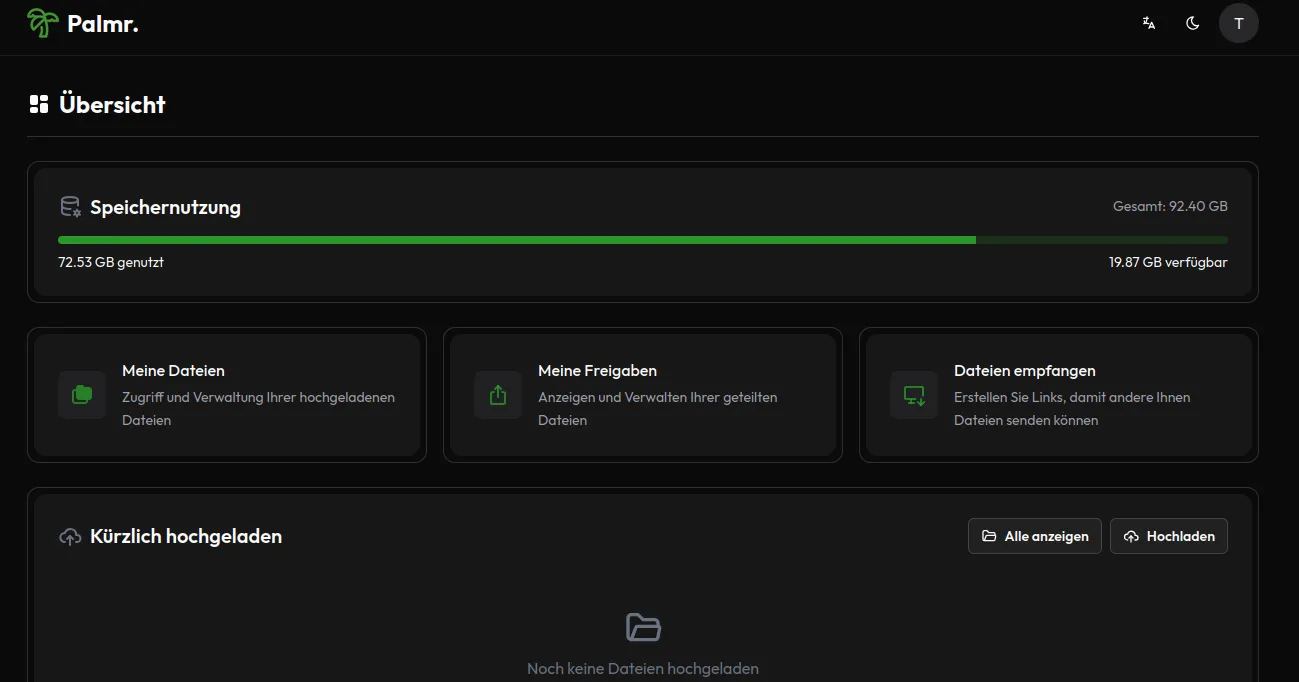Click the Hochladen button
The height and width of the screenshot is (682, 1299).
1168,536
